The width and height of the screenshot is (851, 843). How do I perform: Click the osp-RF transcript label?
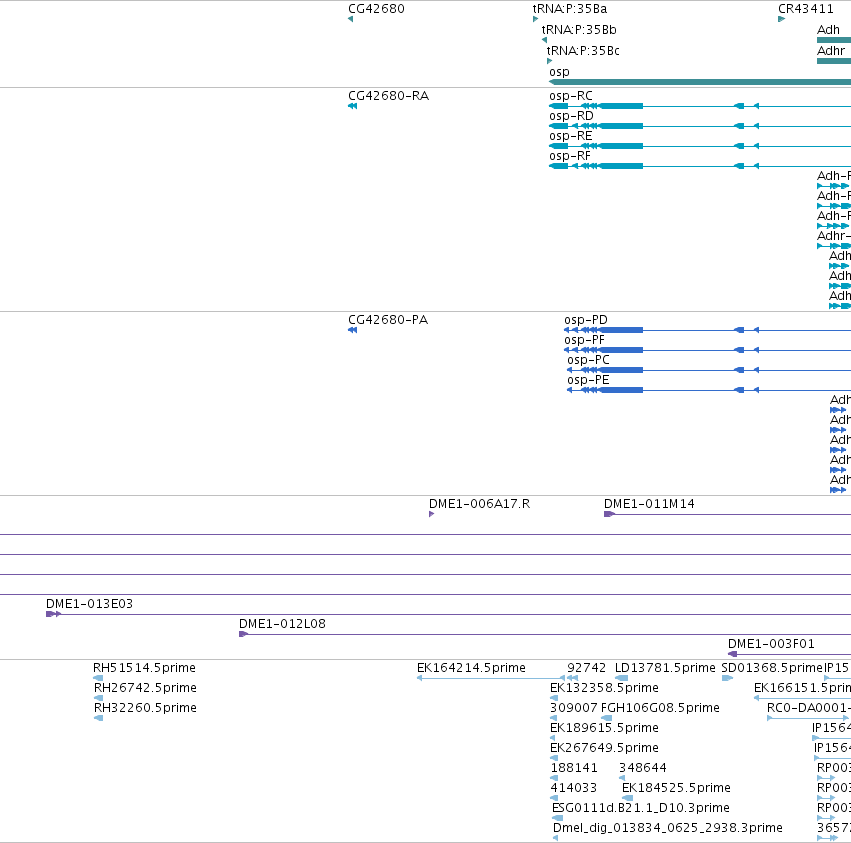(570, 156)
